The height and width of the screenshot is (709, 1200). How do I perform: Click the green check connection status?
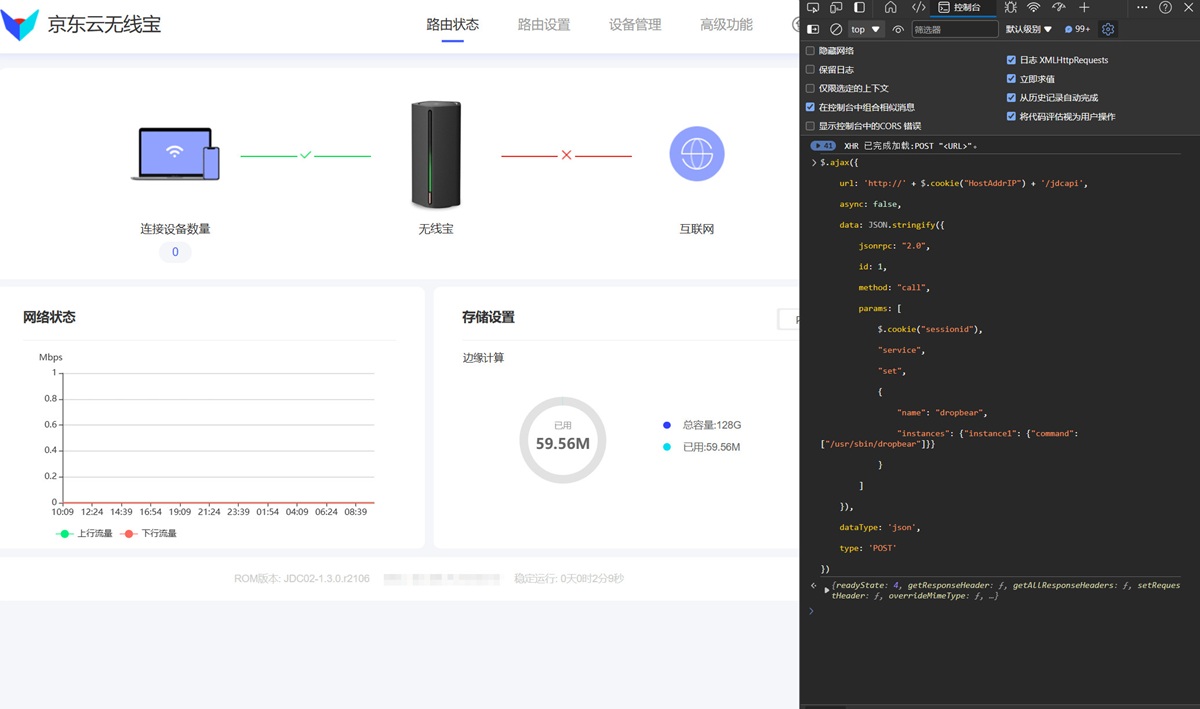pos(306,155)
